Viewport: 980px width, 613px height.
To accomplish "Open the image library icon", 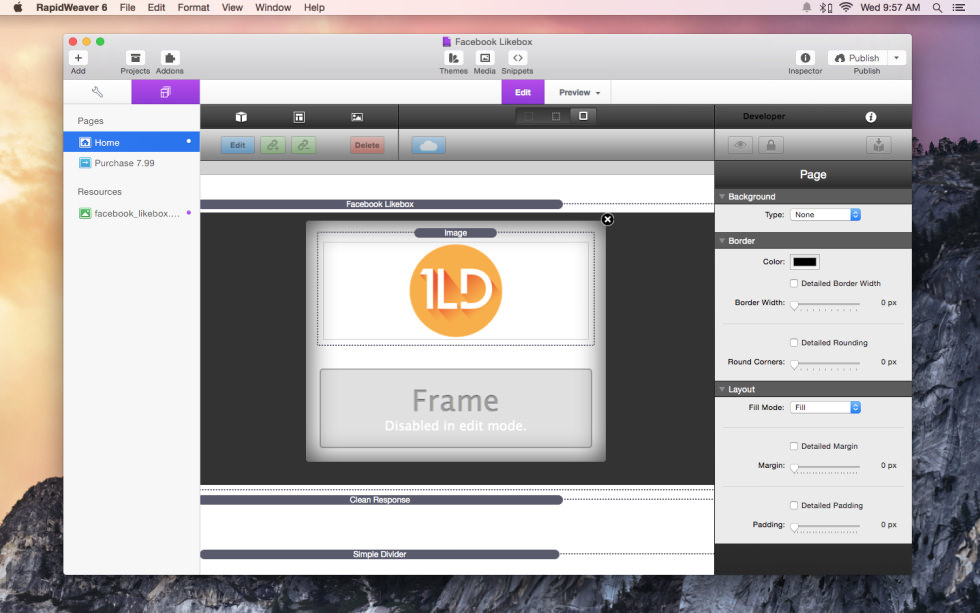I will click(357, 117).
